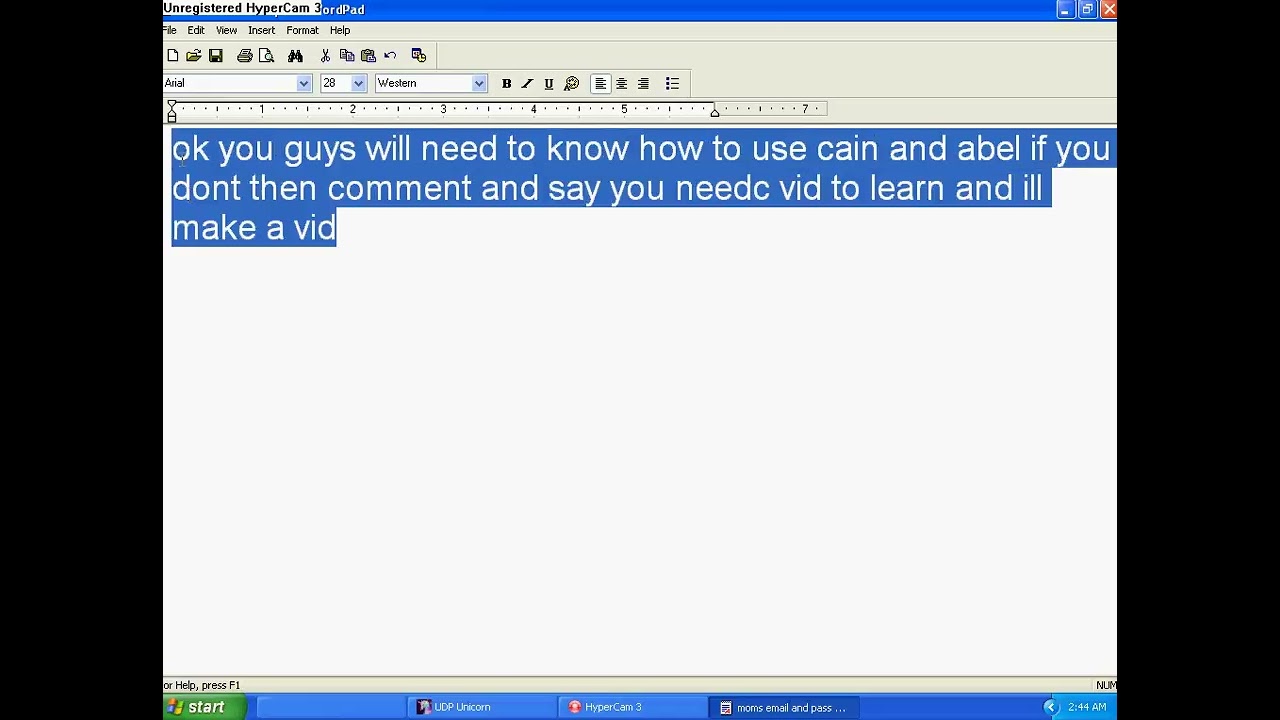Expand the Western script dropdown
The image size is (1280, 720).
(x=479, y=83)
